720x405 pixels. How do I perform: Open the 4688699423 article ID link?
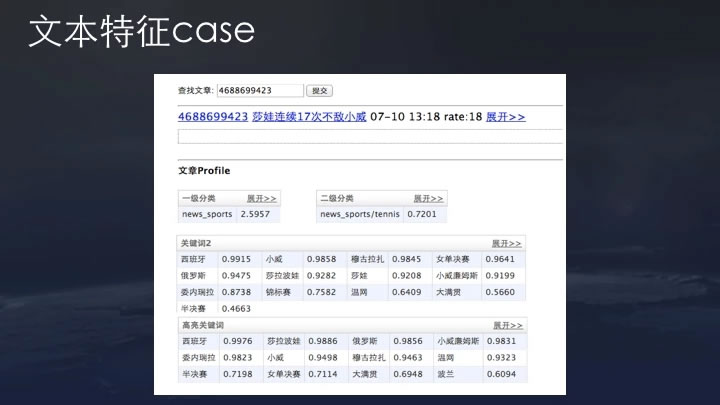(x=213, y=117)
